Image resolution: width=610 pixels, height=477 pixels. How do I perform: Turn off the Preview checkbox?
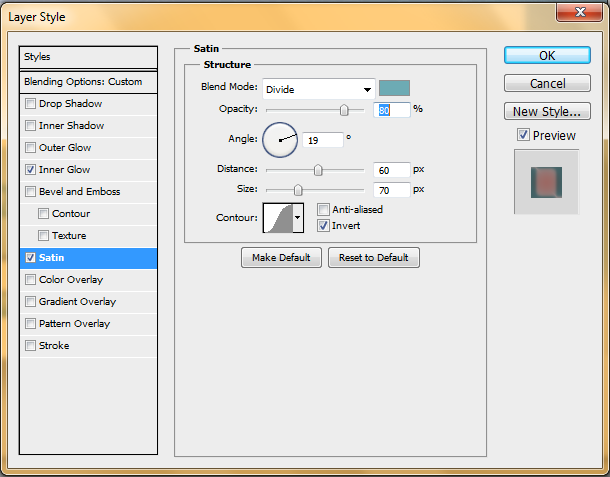(523, 135)
